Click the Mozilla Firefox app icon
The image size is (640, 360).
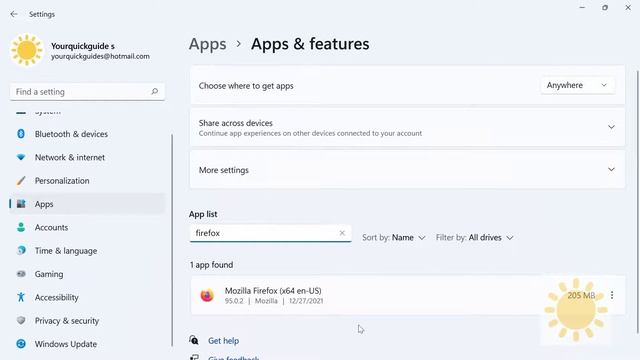[x=207, y=295]
